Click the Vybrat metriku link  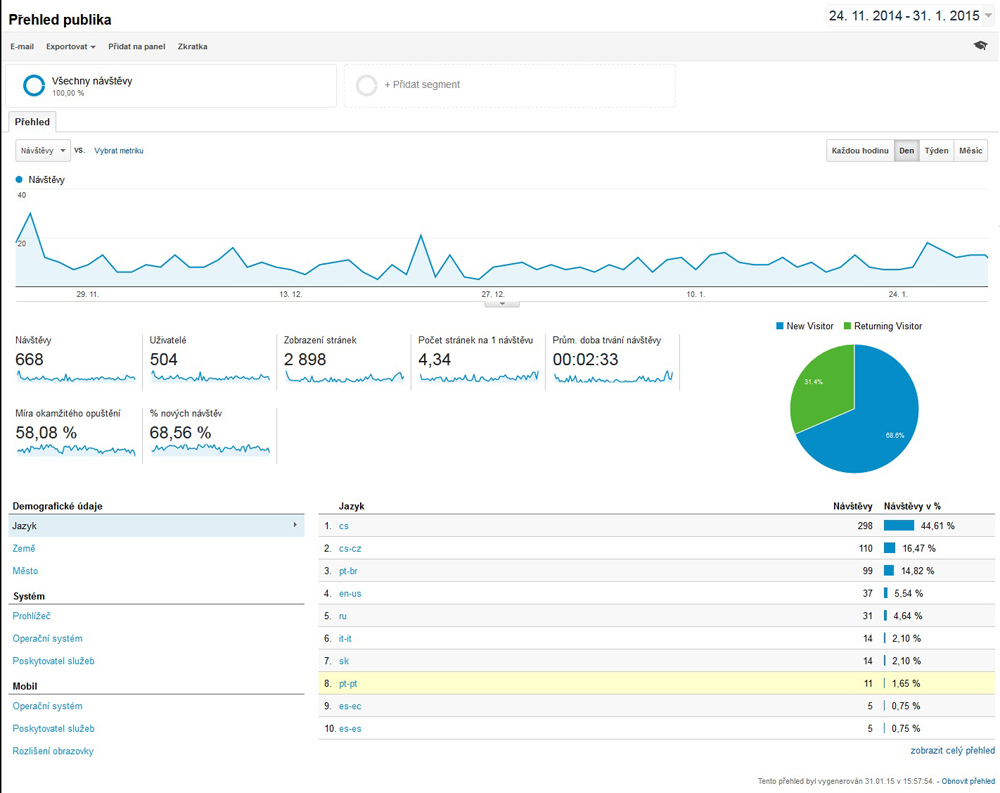tap(119, 151)
